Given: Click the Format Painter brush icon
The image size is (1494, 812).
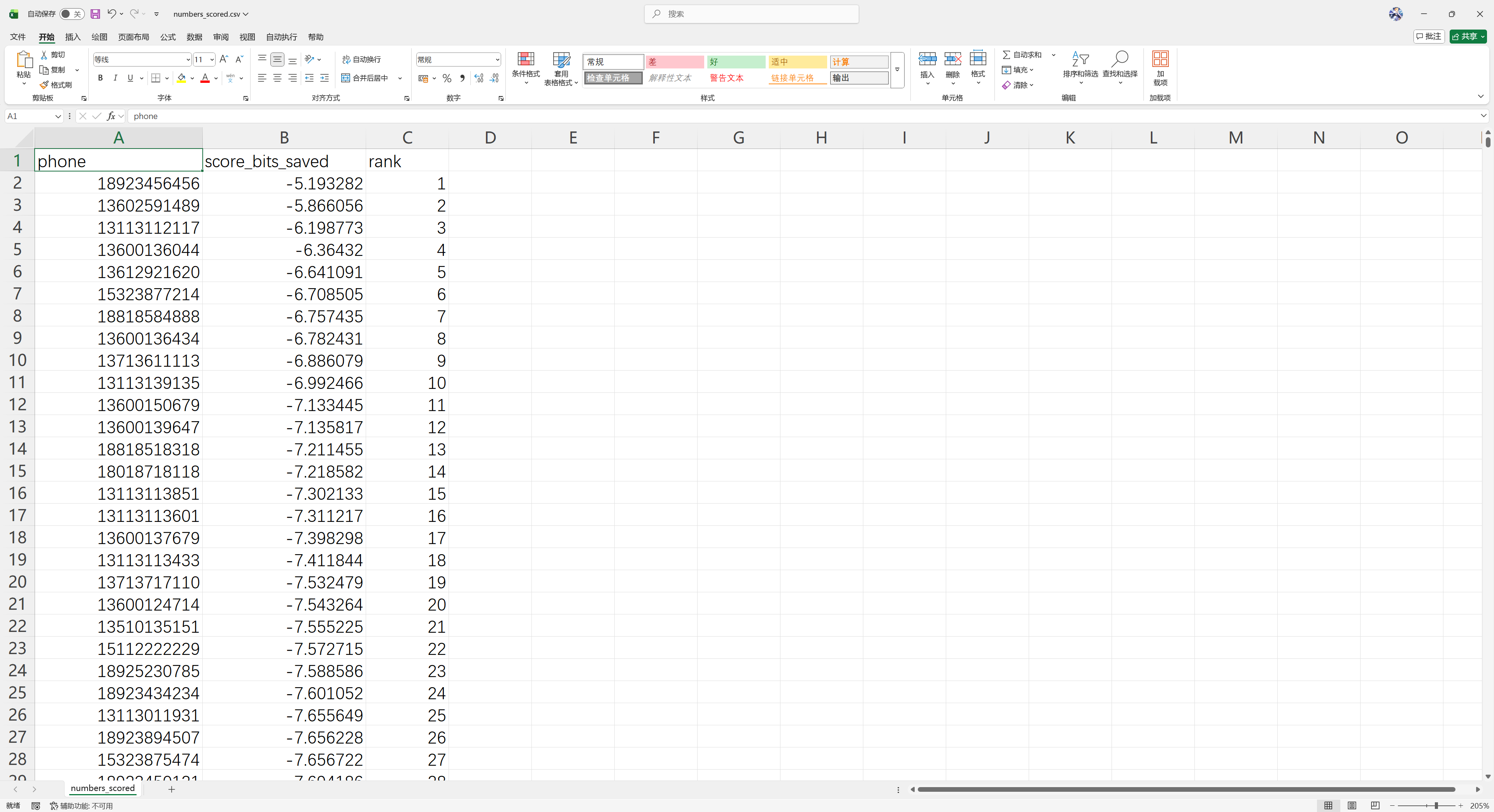Looking at the screenshot, I should [x=45, y=85].
